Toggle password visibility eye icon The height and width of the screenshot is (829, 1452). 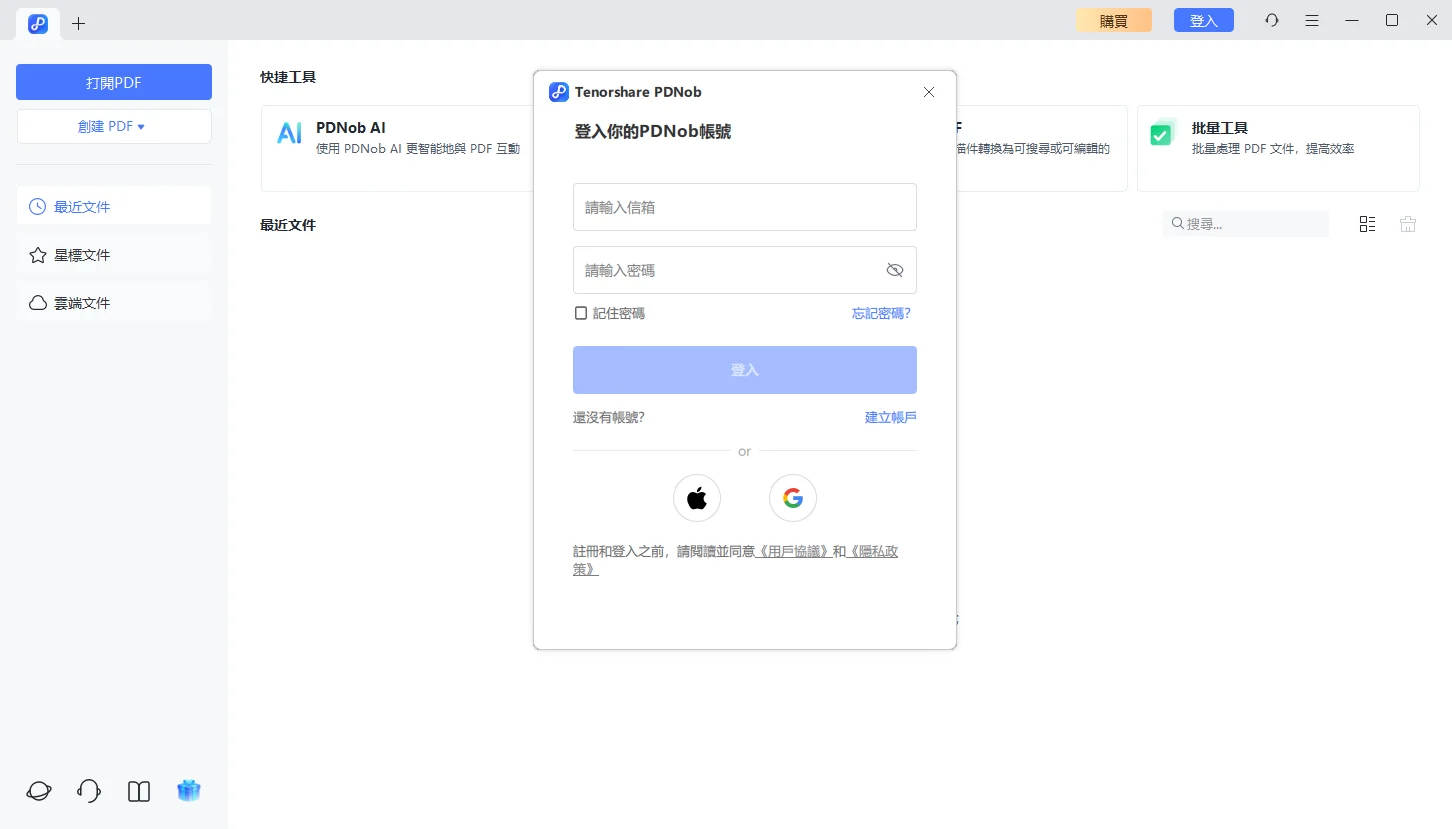coord(895,270)
